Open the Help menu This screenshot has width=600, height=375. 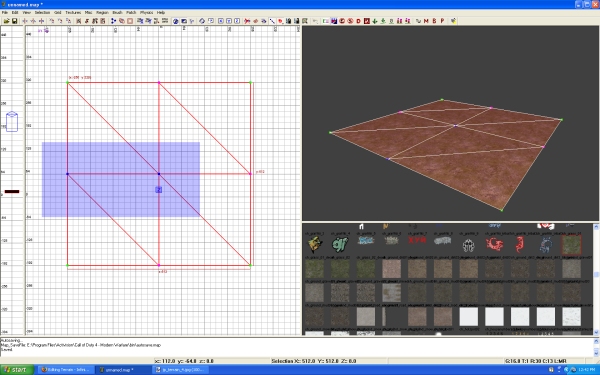161,12
